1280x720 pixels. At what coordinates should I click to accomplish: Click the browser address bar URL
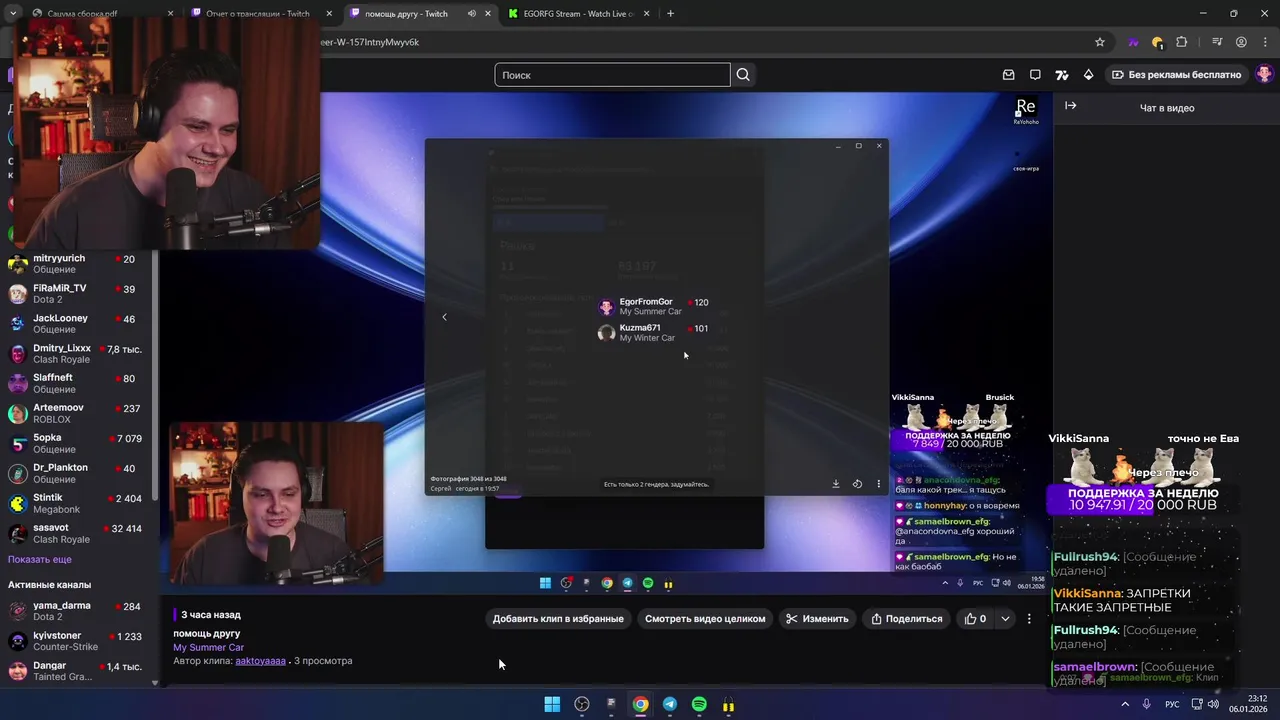370,42
